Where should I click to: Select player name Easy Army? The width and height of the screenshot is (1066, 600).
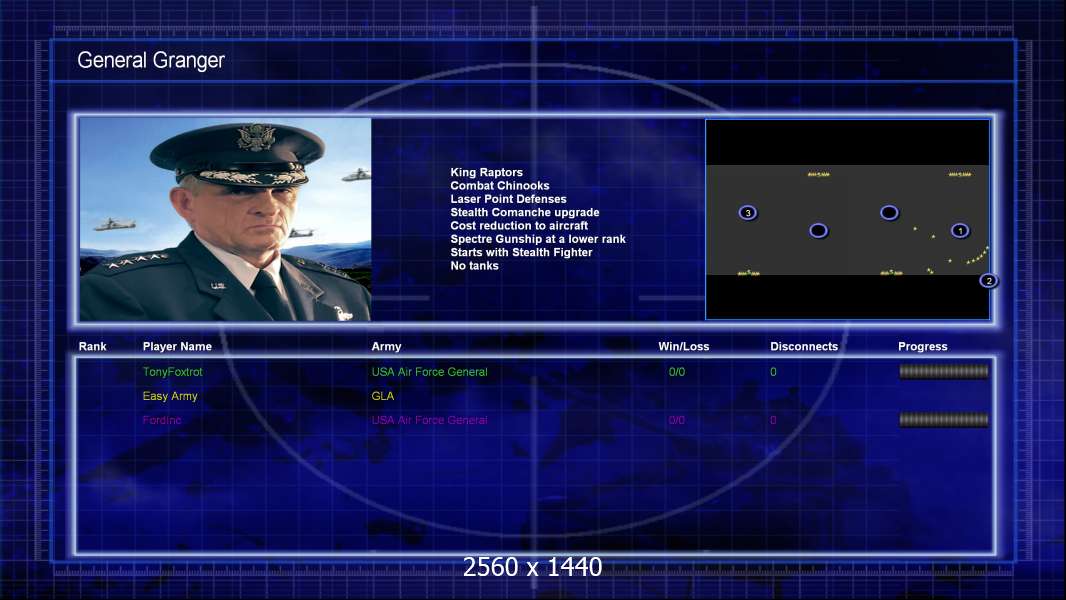pyautogui.click(x=170, y=396)
